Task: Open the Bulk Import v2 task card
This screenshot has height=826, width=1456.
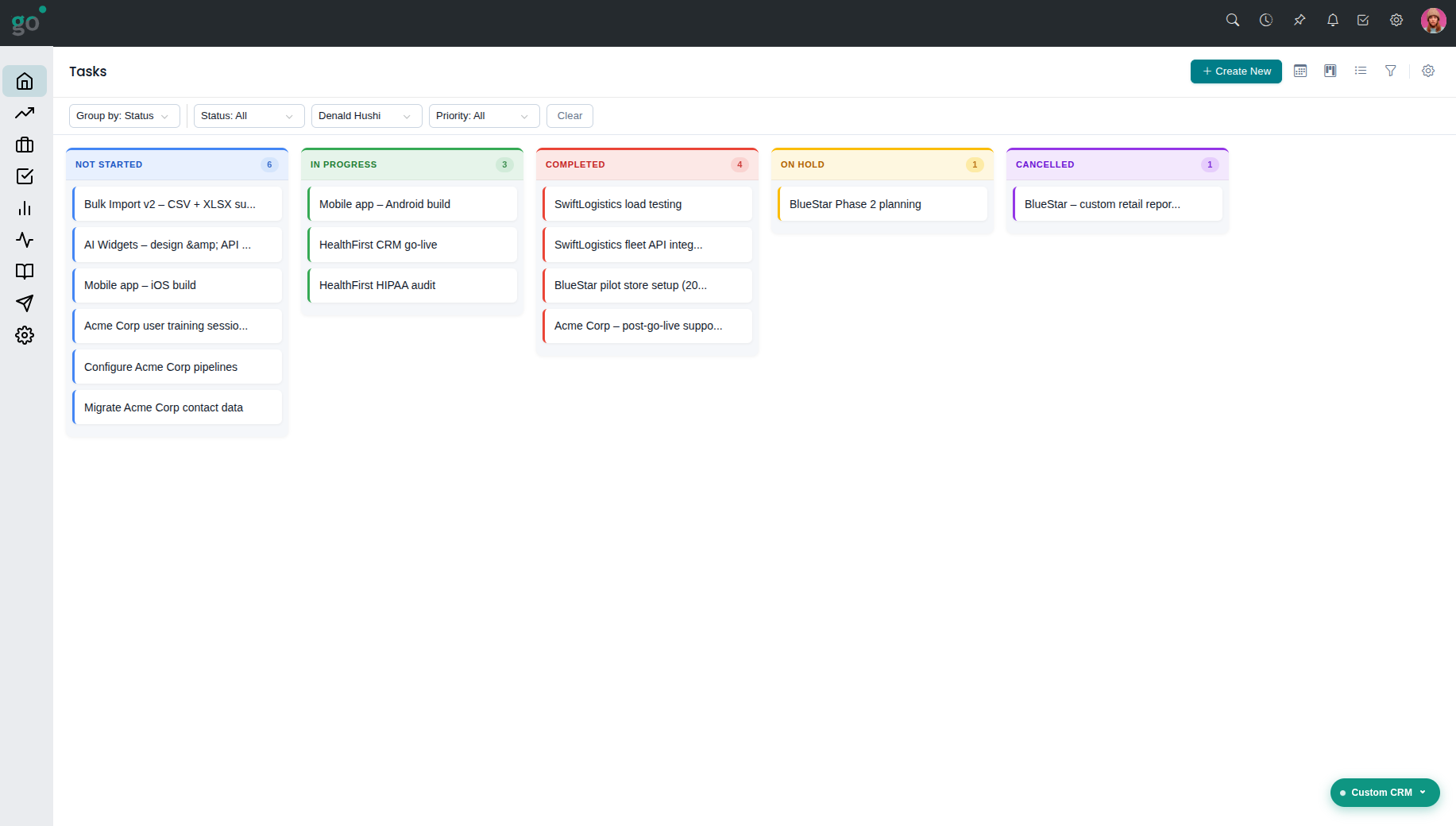Action: 177,204
